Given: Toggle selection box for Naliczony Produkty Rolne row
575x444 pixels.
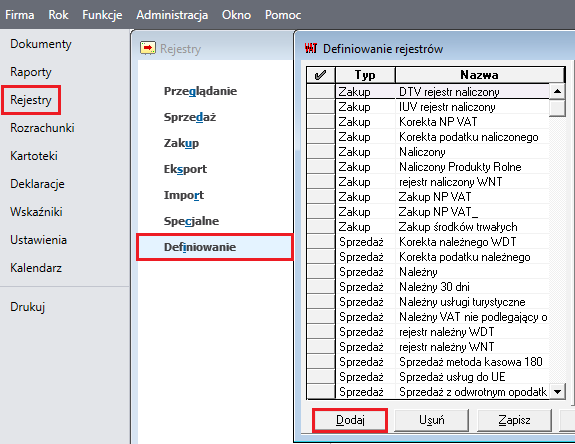Looking at the screenshot, I should pyautogui.click(x=321, y=166).
